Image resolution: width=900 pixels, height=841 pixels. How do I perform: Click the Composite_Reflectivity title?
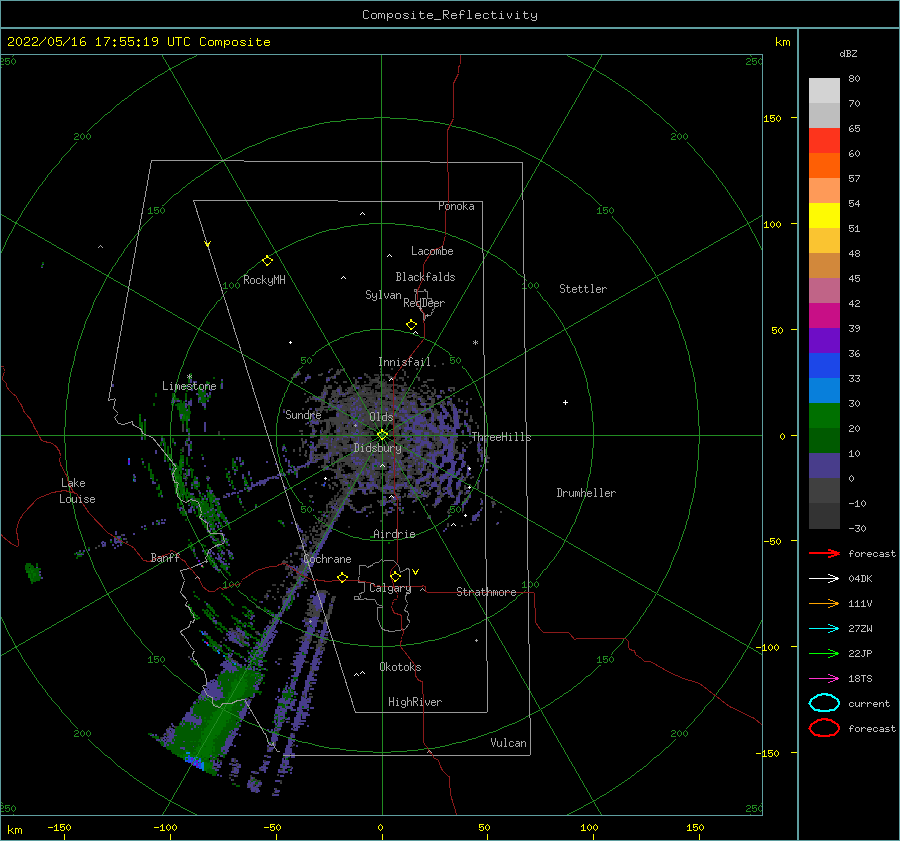tap(449, 15)
